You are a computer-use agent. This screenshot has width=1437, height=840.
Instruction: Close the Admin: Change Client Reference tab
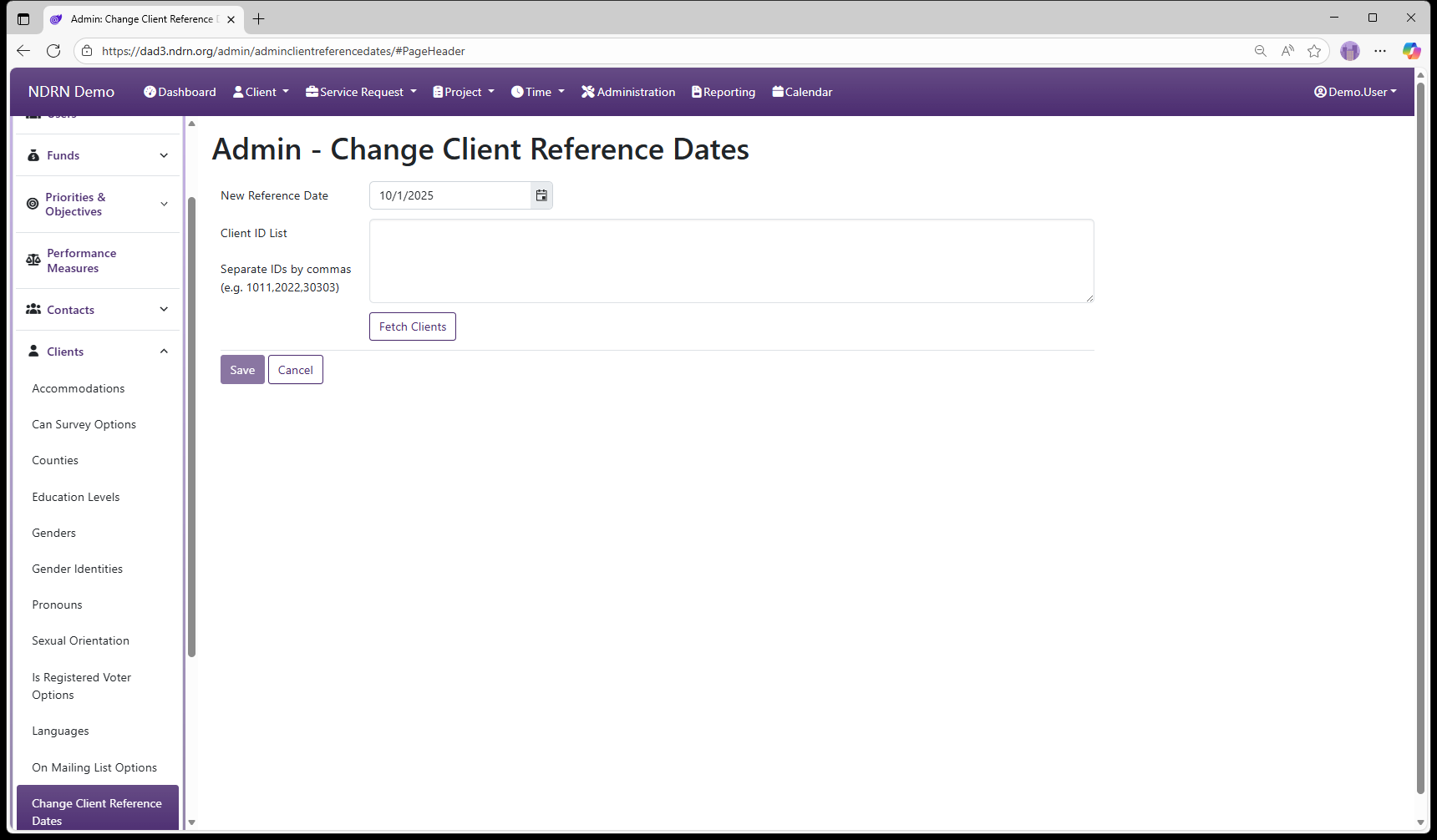point(231,19)
